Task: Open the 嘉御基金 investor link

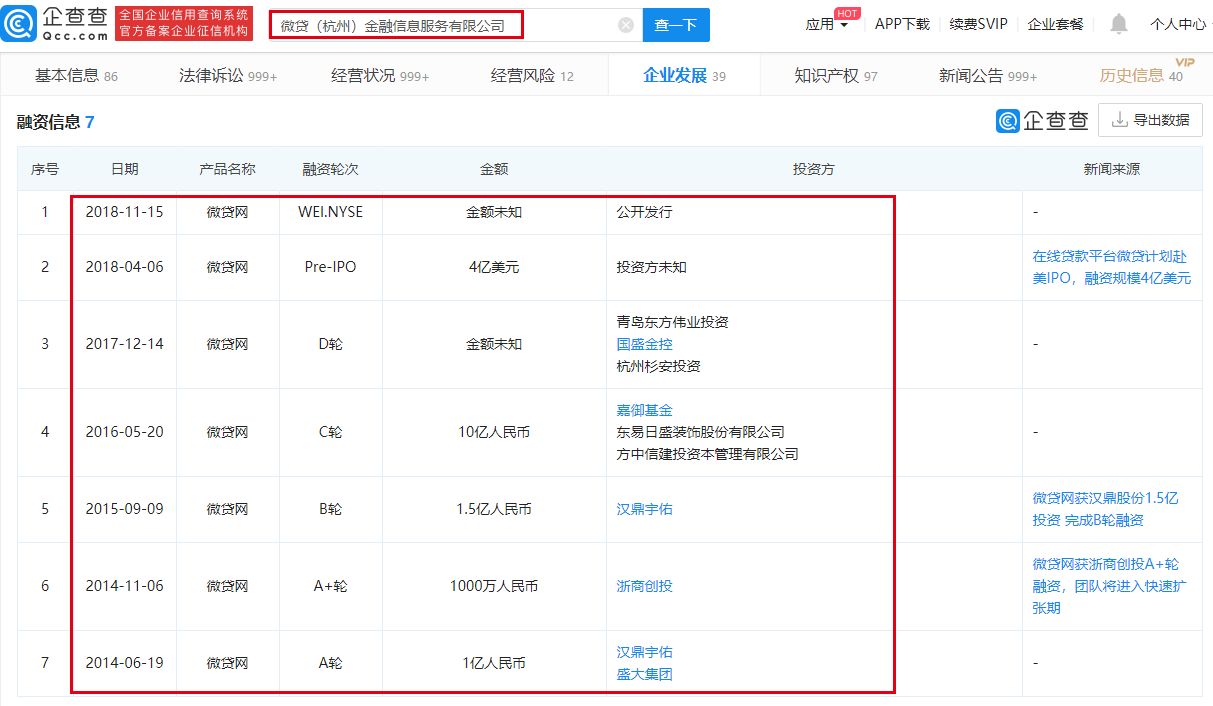Action: click(x=644, y=410)
